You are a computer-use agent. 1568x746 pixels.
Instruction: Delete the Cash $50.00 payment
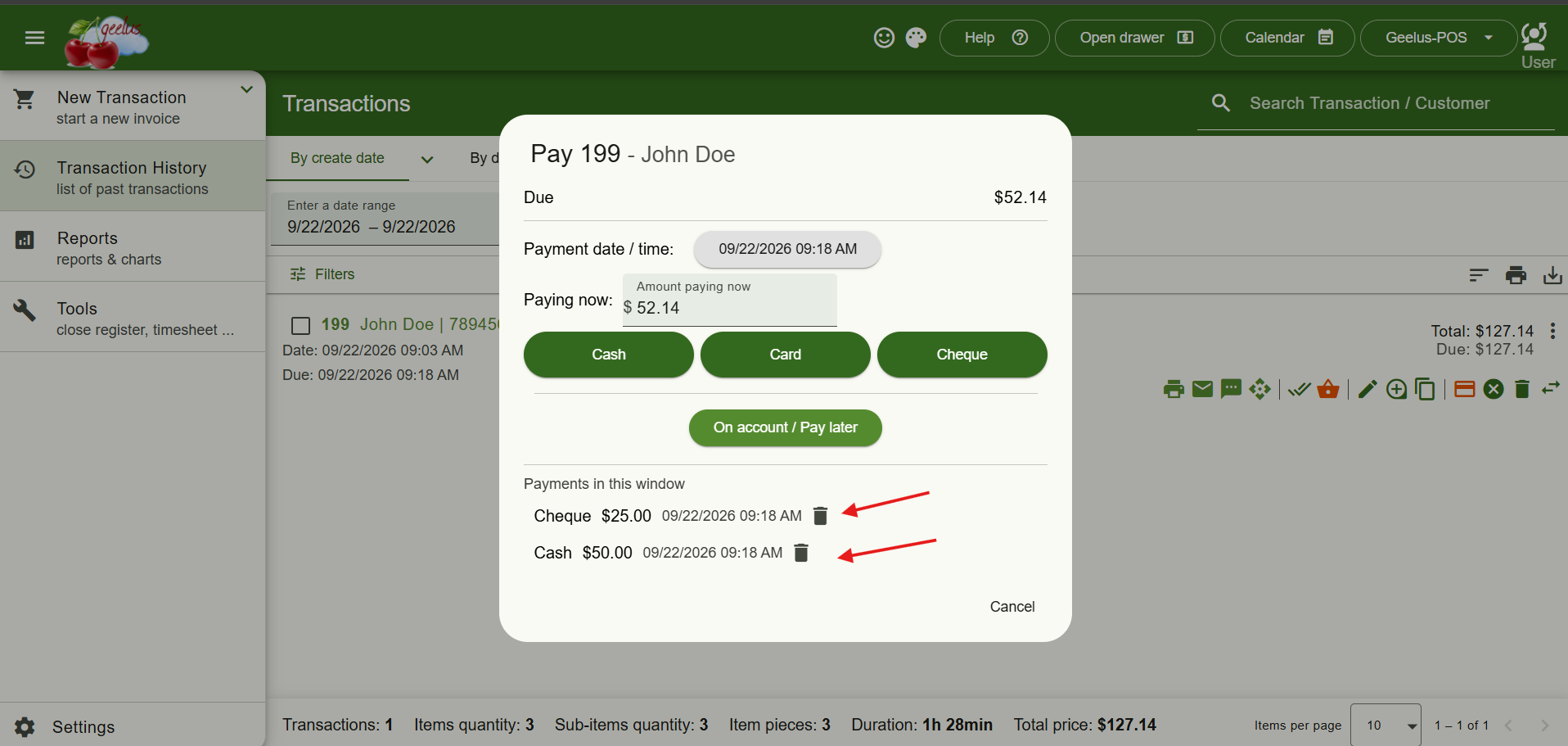point(801,553)
